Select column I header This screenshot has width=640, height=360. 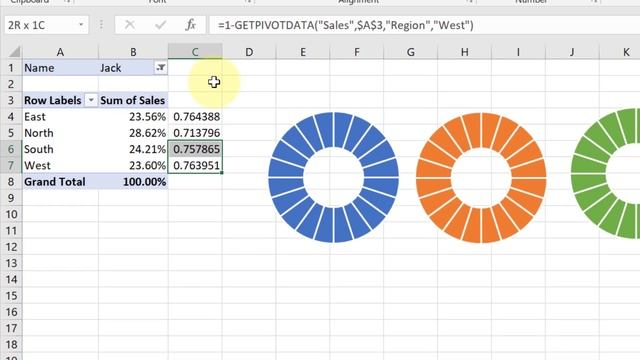tap(518, 52)
